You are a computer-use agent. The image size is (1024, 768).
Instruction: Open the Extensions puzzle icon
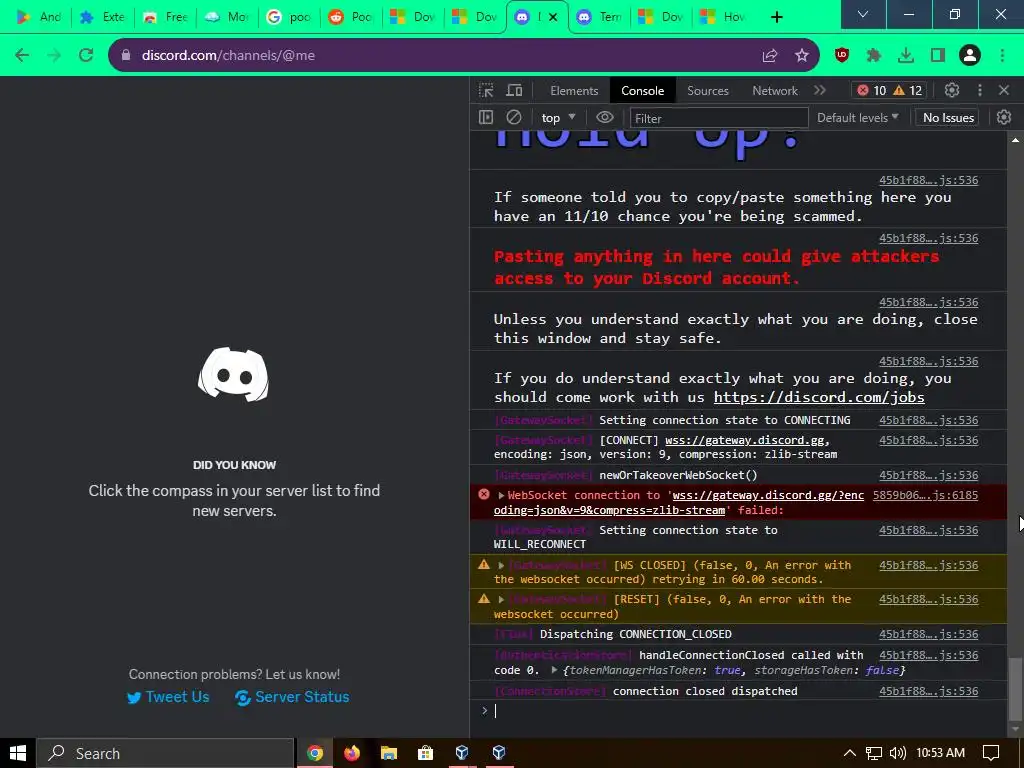874,56
